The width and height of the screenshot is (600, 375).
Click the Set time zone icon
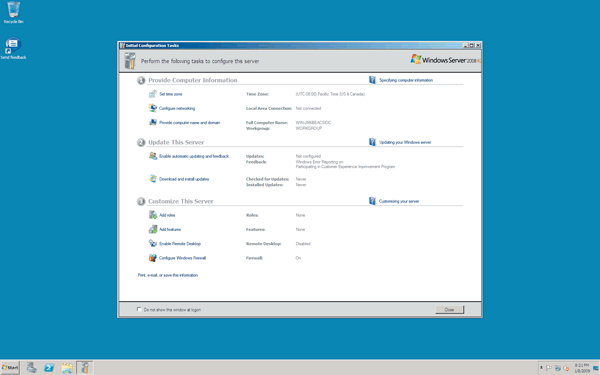point(153,94)
